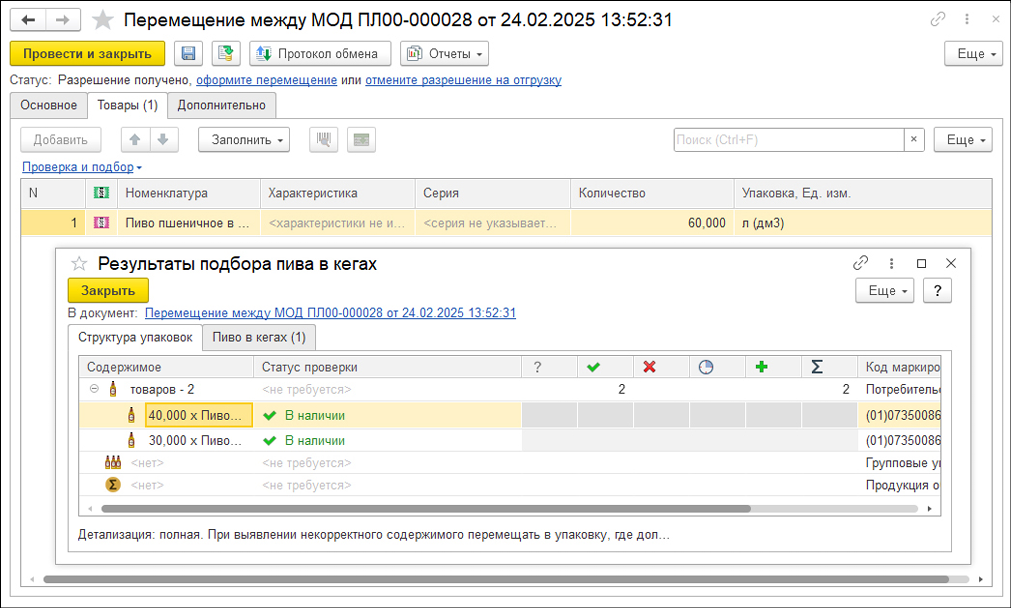Click the 'отмените разрешение на отгрузку' link
Image resolution: width=1011 pixels, height=608 pixels.
click(x=463, y=80)
